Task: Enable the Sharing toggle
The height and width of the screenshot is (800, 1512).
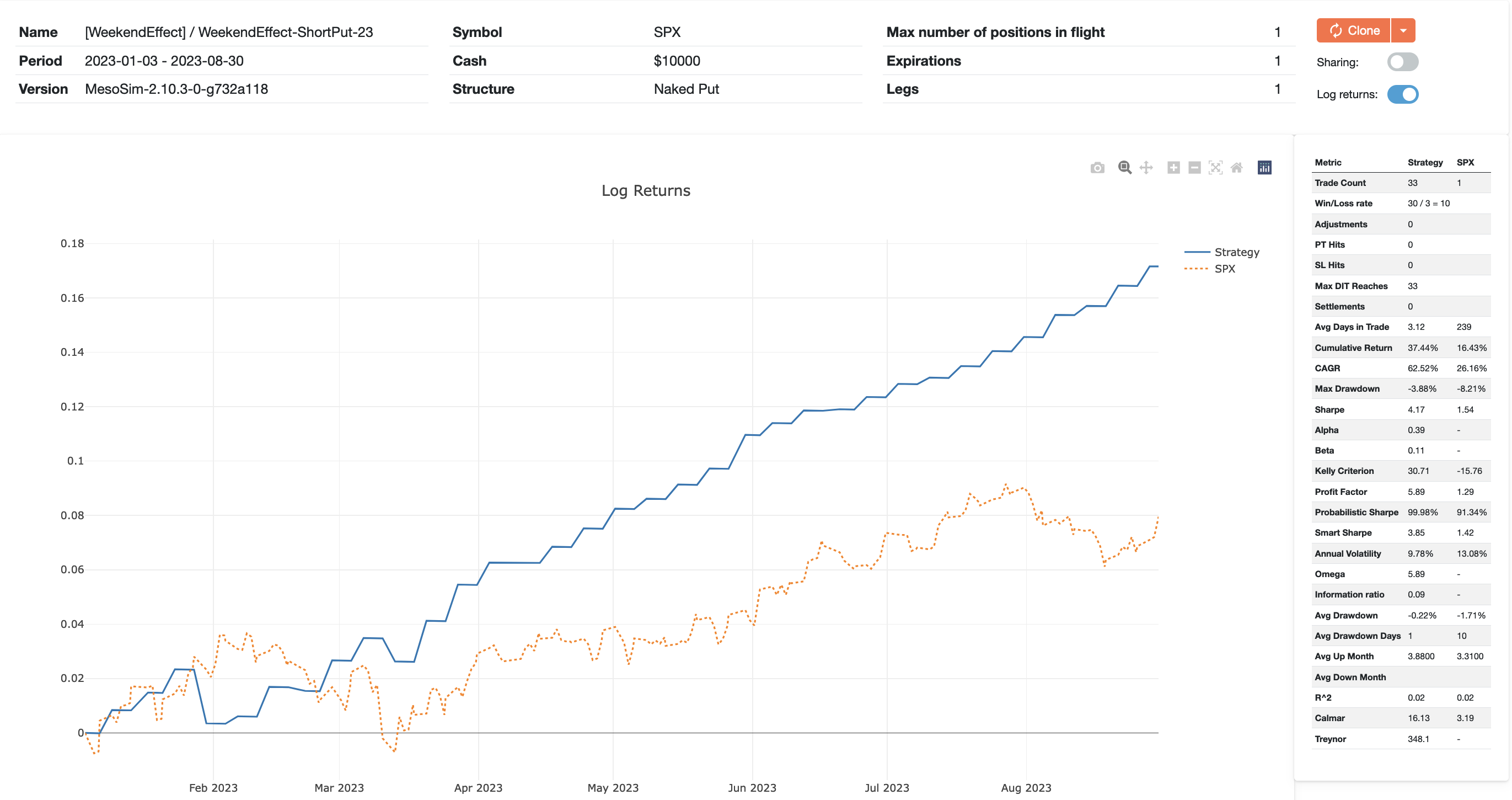Action: point(1403,62)
